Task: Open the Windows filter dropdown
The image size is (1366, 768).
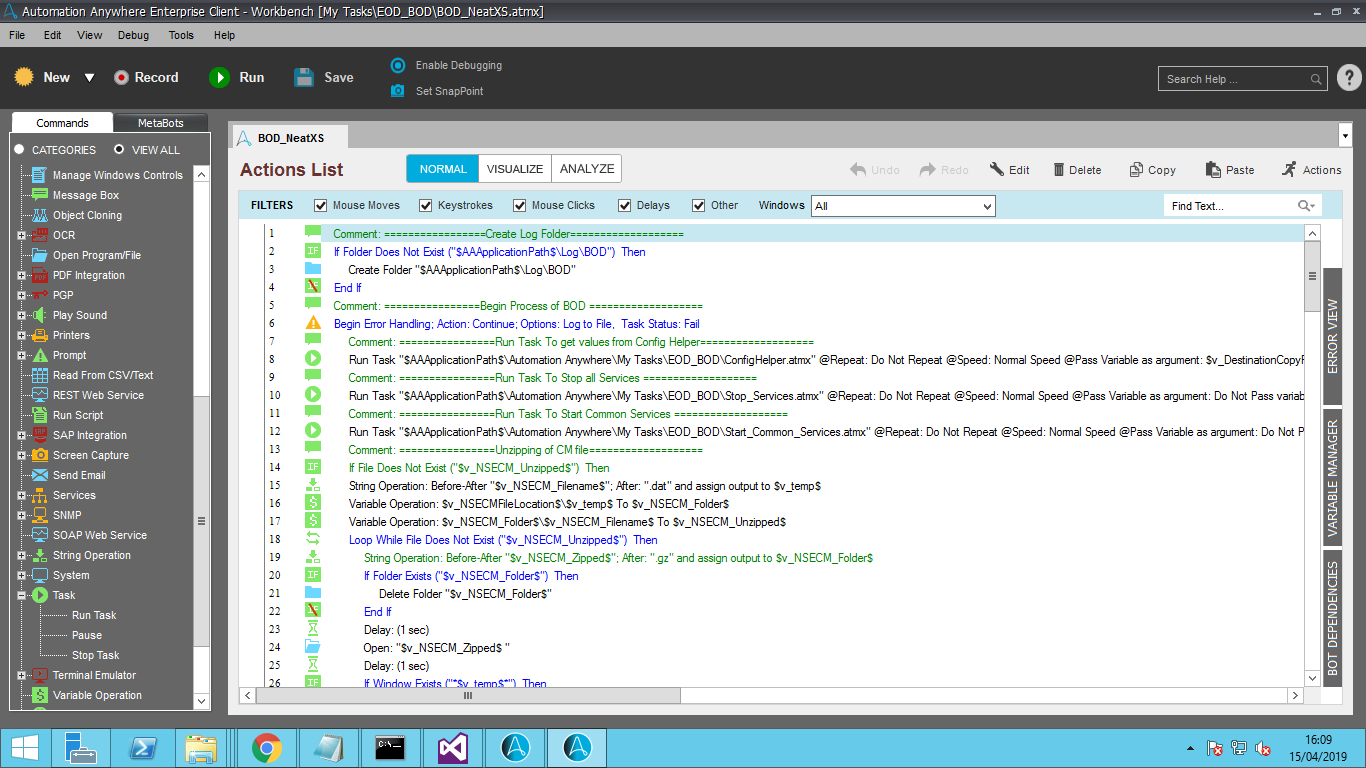Action: [903, 206]
